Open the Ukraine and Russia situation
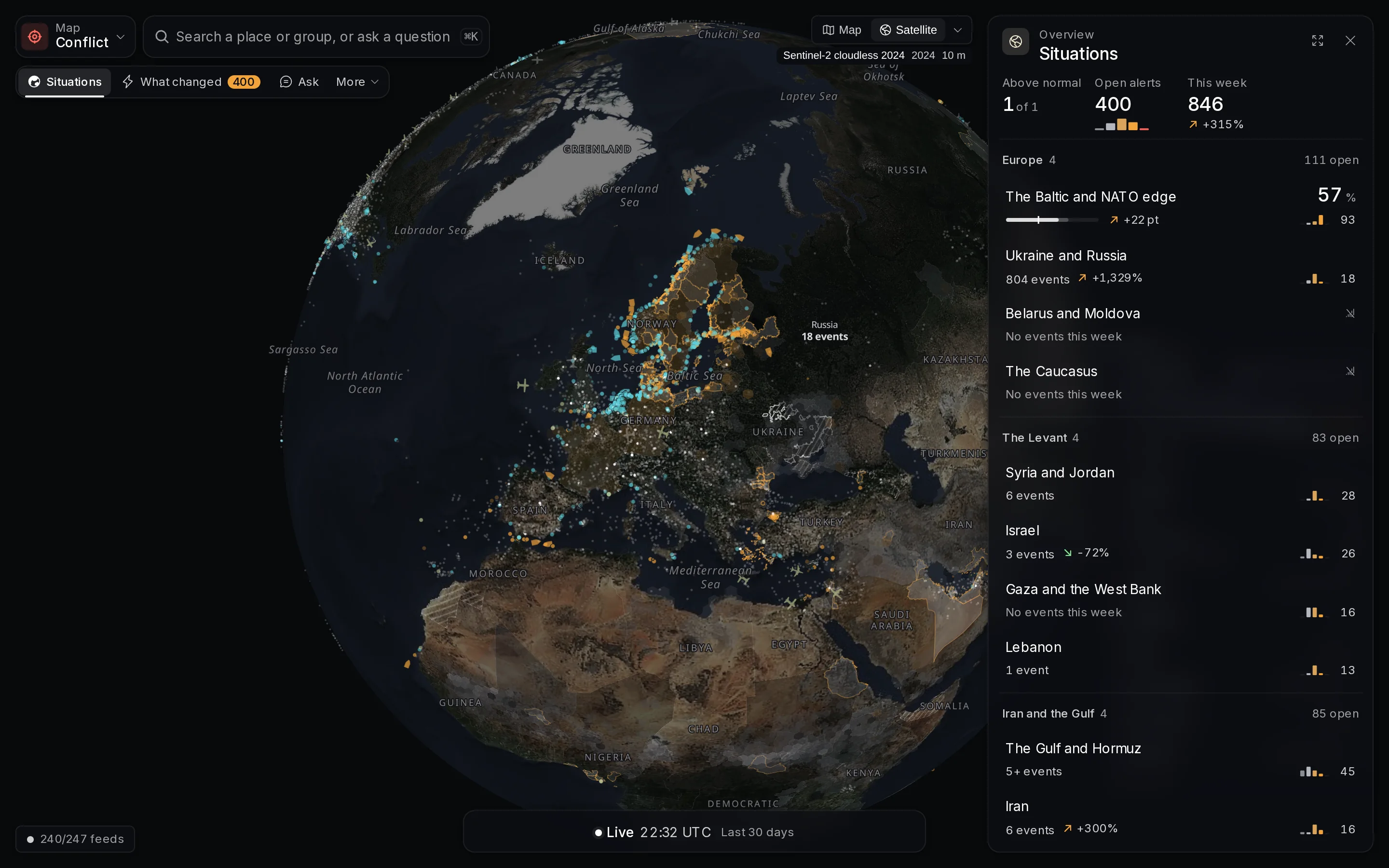 1180,266
